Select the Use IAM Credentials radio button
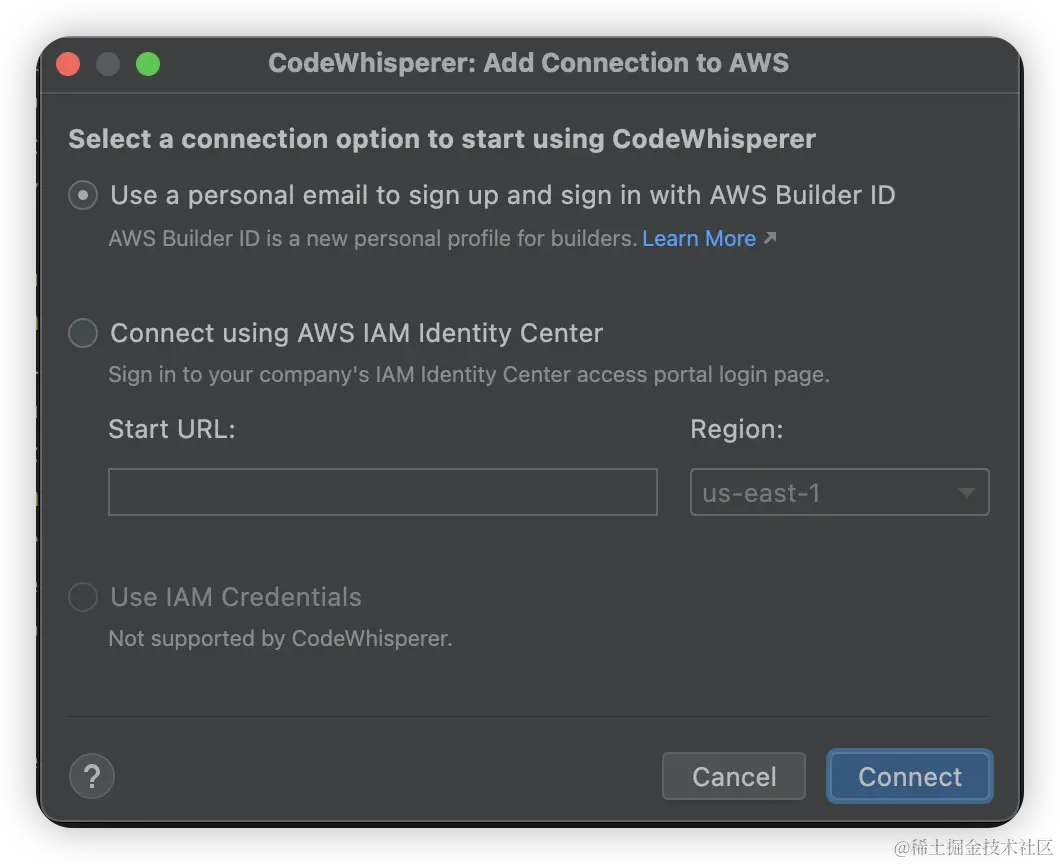This screenshot has width=1060, height=864. 83,597
